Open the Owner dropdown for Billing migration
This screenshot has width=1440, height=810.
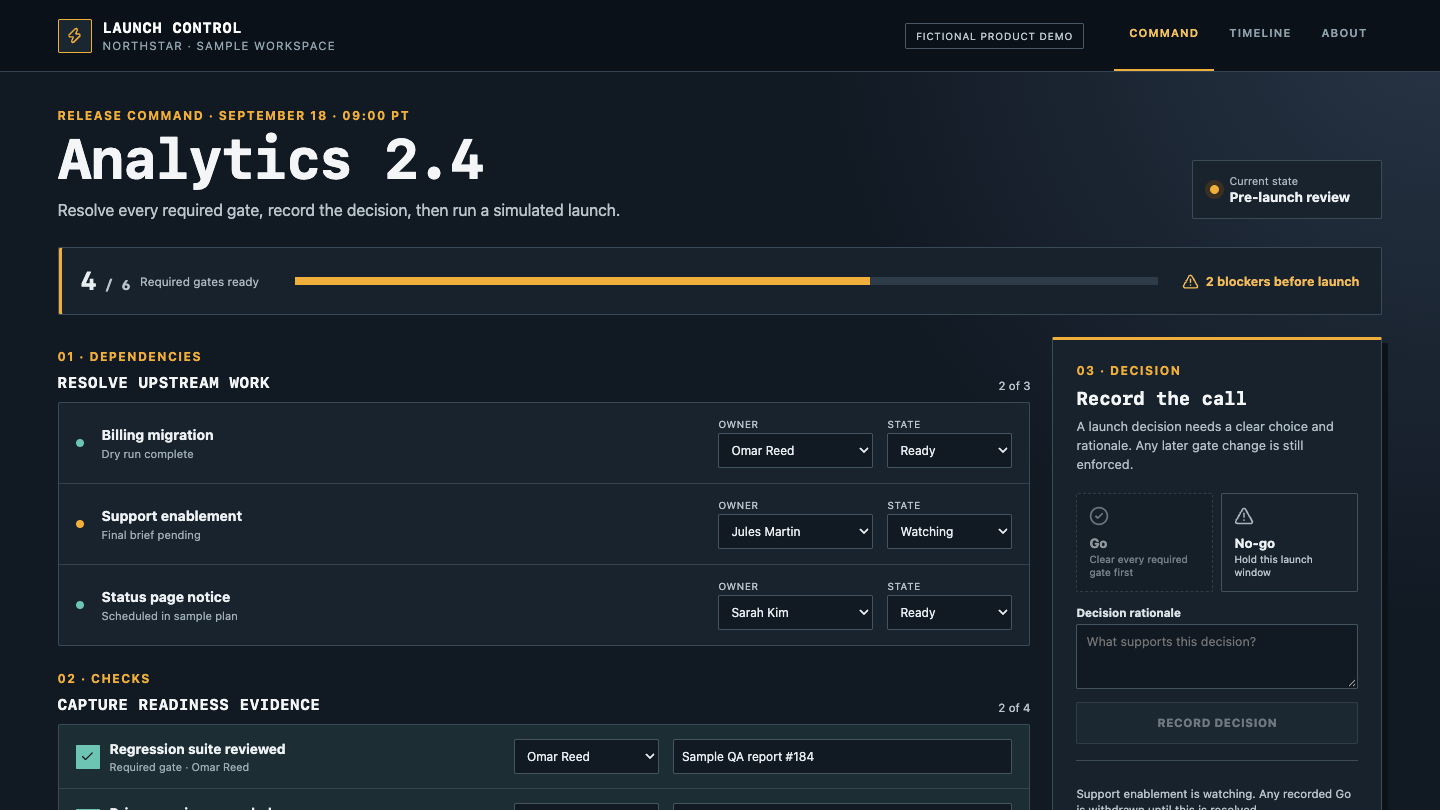[795, 450]
